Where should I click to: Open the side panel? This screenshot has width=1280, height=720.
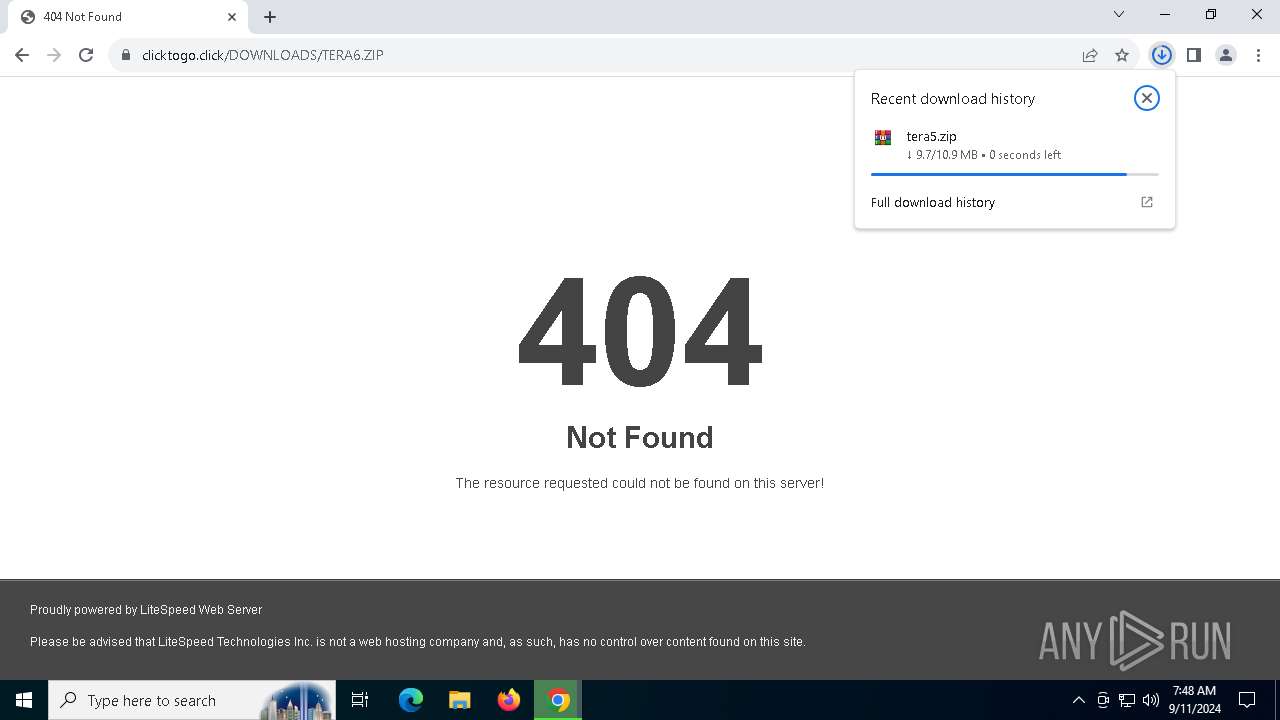tap(1194, 55)
